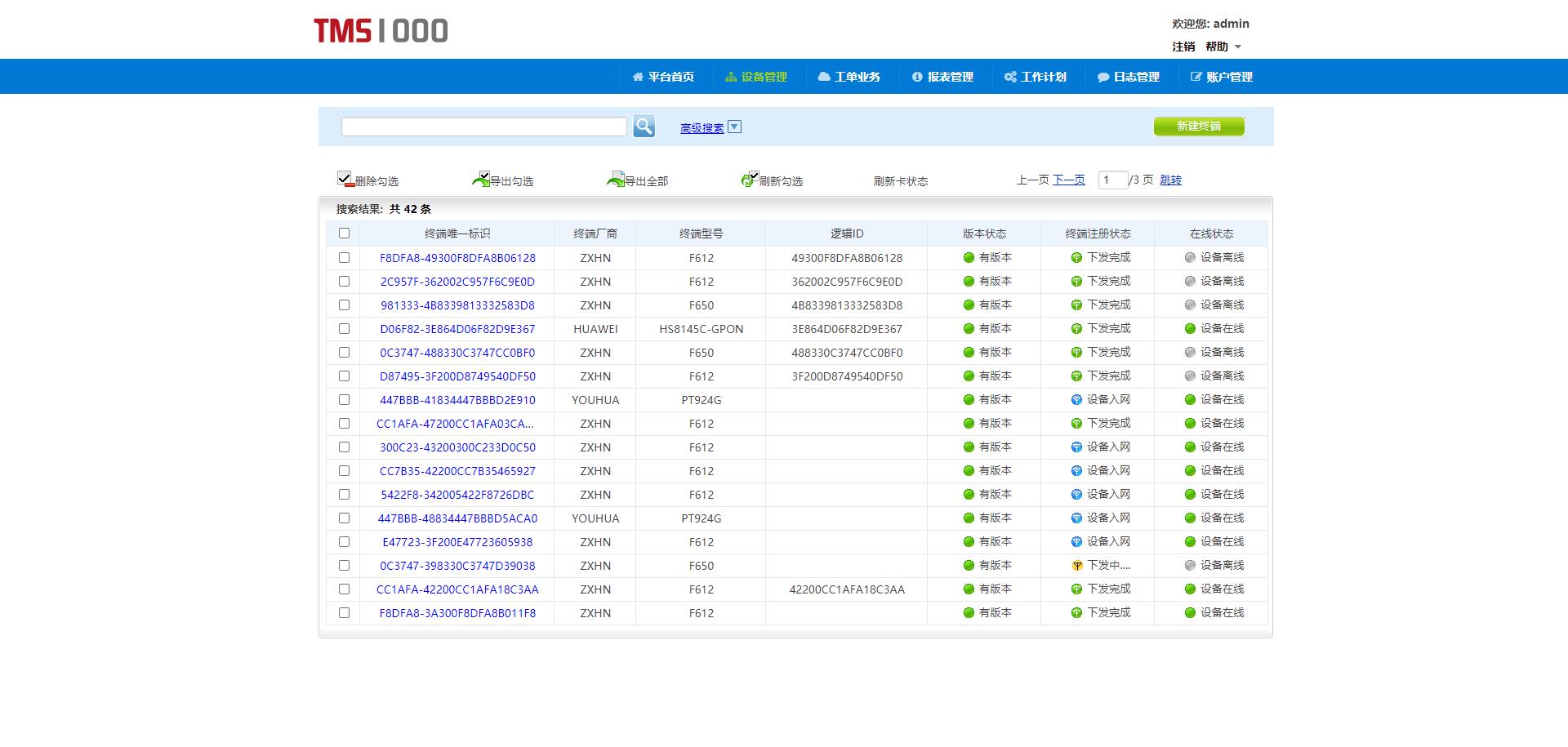Click online icon for F8DFA8-3A300F8DFA8B011F8
This screenshot has width=1568, height=747.
tap(1190, 613)
